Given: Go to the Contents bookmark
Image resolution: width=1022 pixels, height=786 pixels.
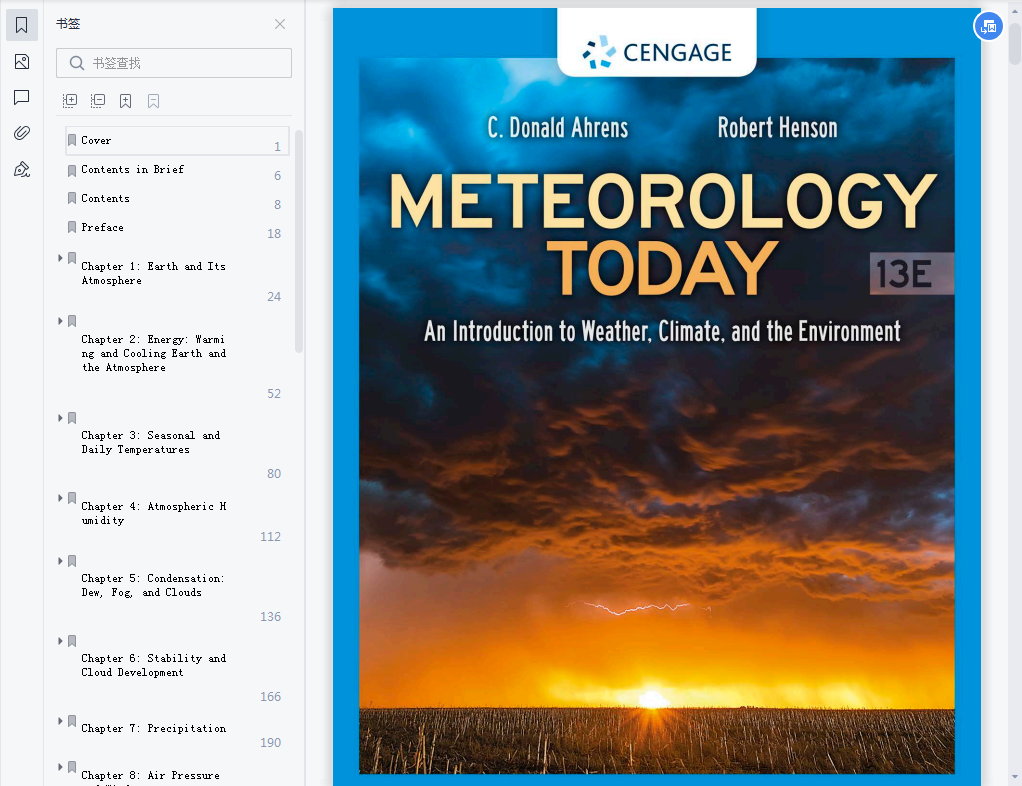Looking at the screenshot, I should [105, 199].
